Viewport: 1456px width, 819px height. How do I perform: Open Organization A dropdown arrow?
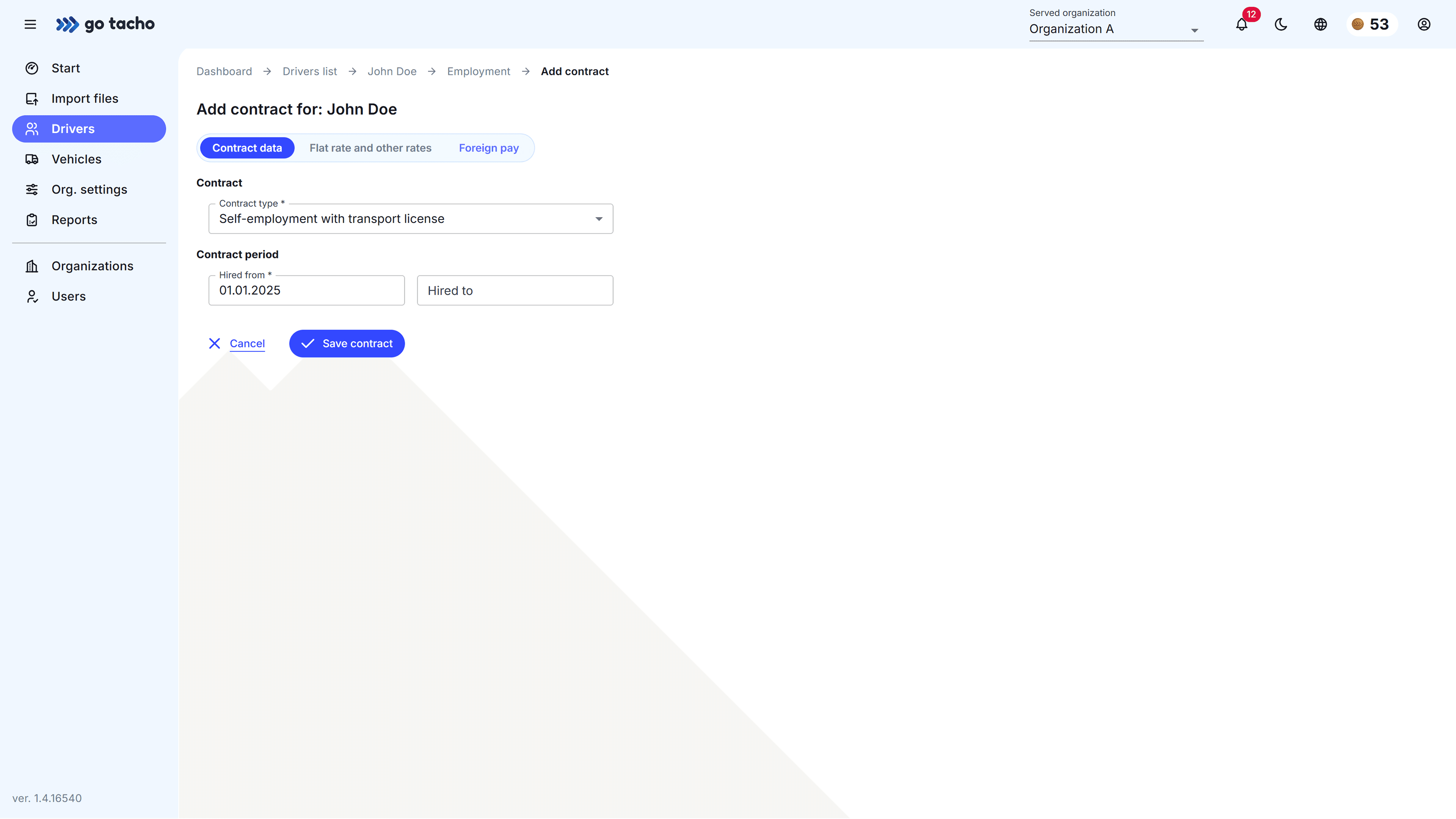pyautogui.click(x=1194, y=30)
